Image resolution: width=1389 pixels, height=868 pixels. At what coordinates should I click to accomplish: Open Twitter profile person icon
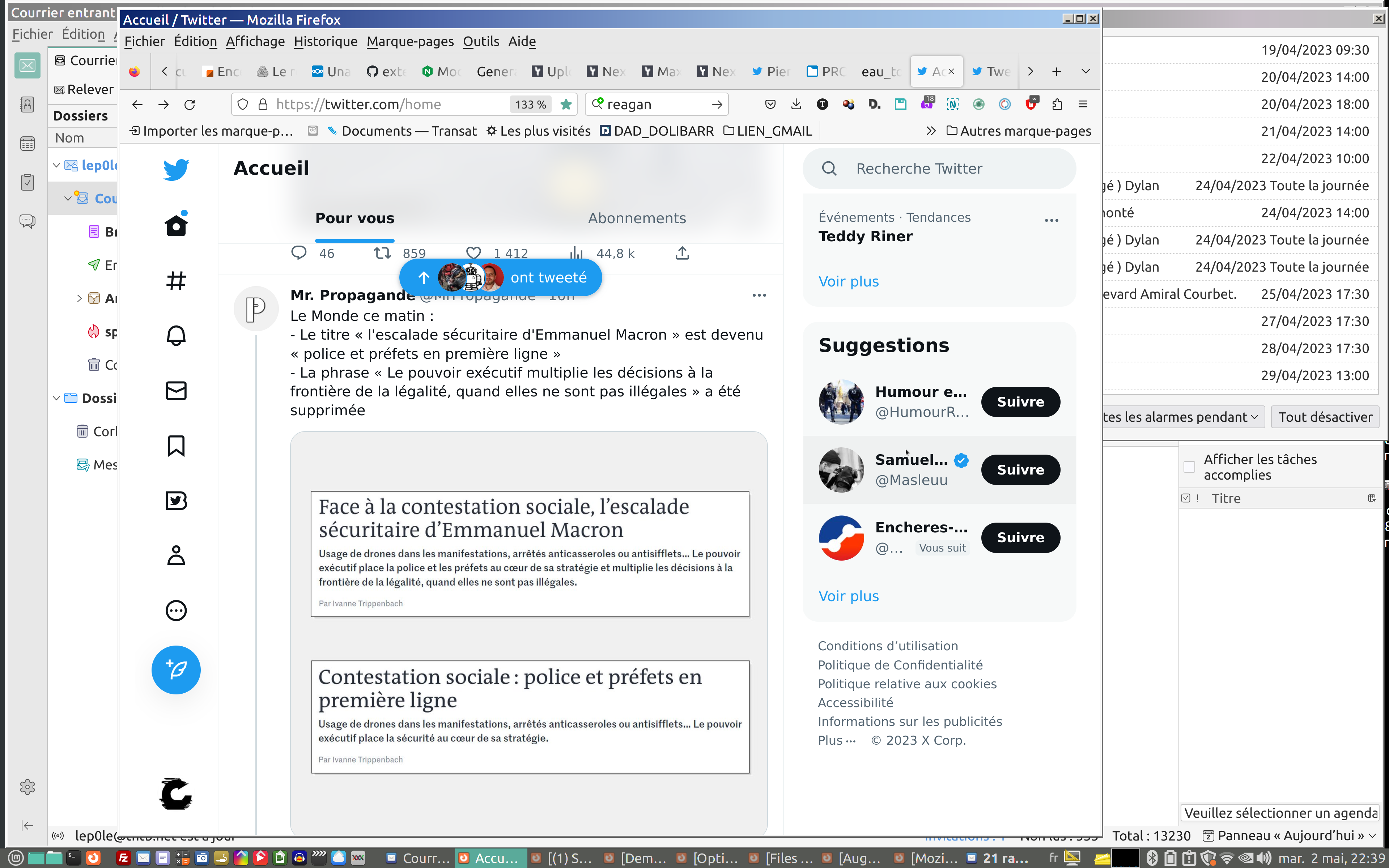click(x=176, y=555)
